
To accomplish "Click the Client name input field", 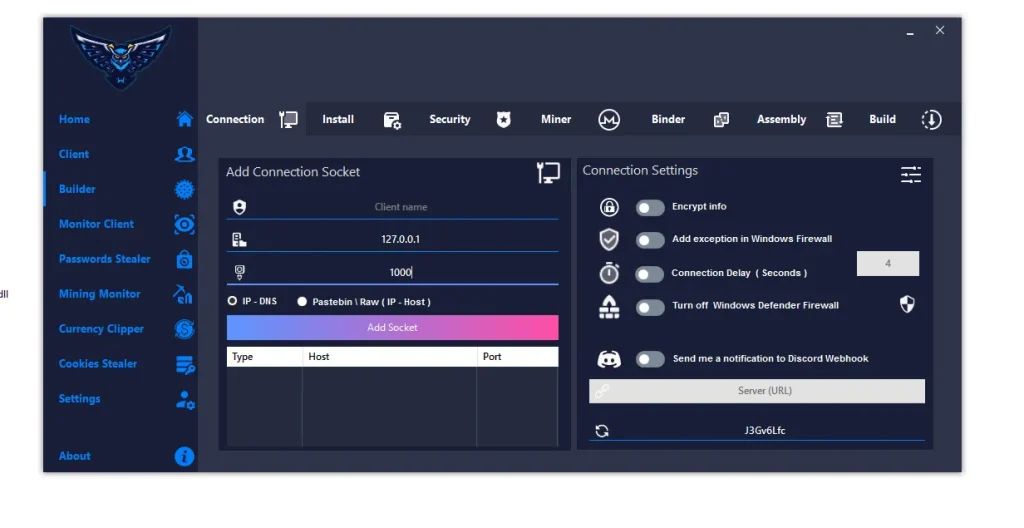I will tap(401, 207).
